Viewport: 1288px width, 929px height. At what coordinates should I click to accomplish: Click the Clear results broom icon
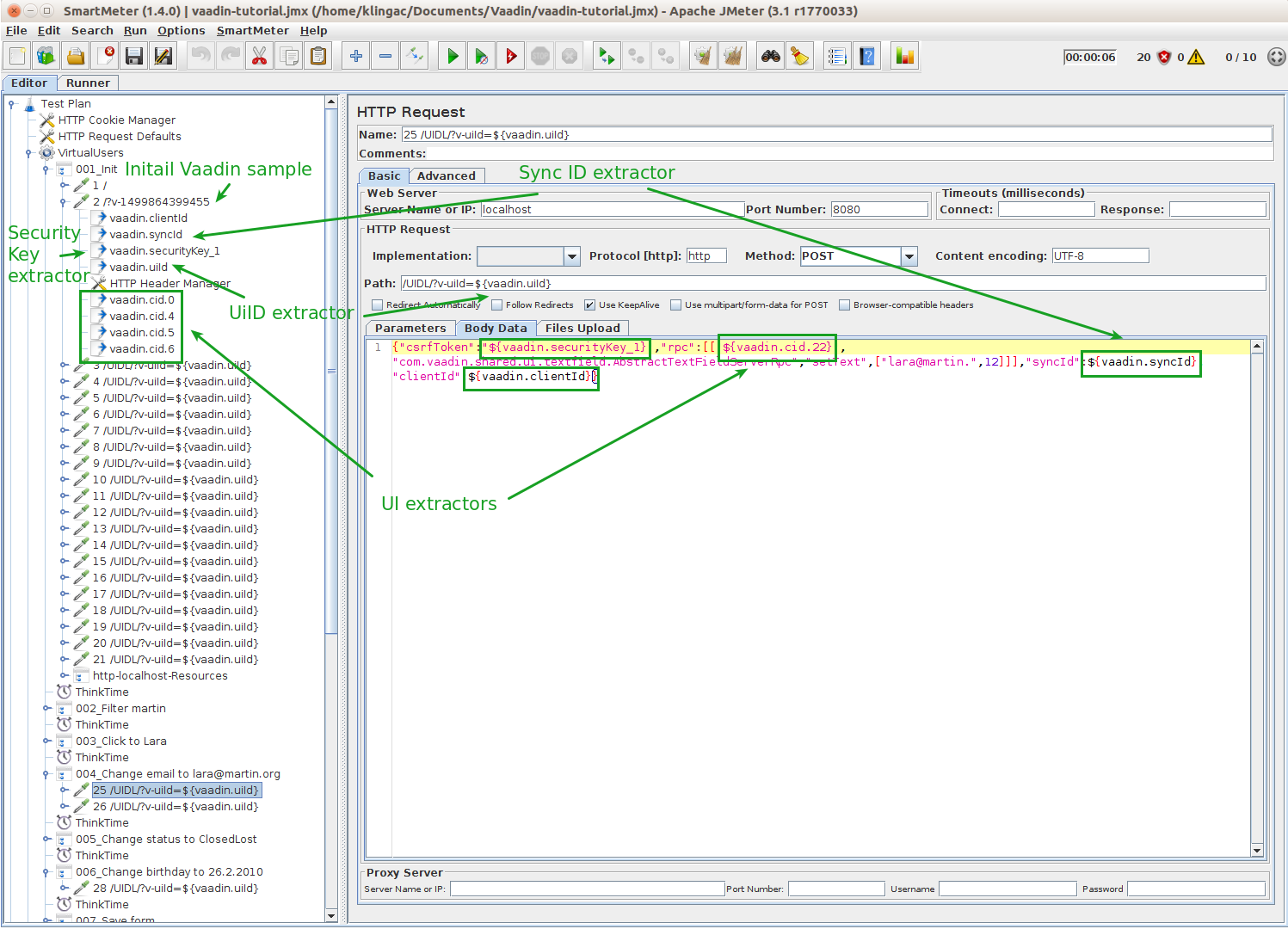[704, 57]
